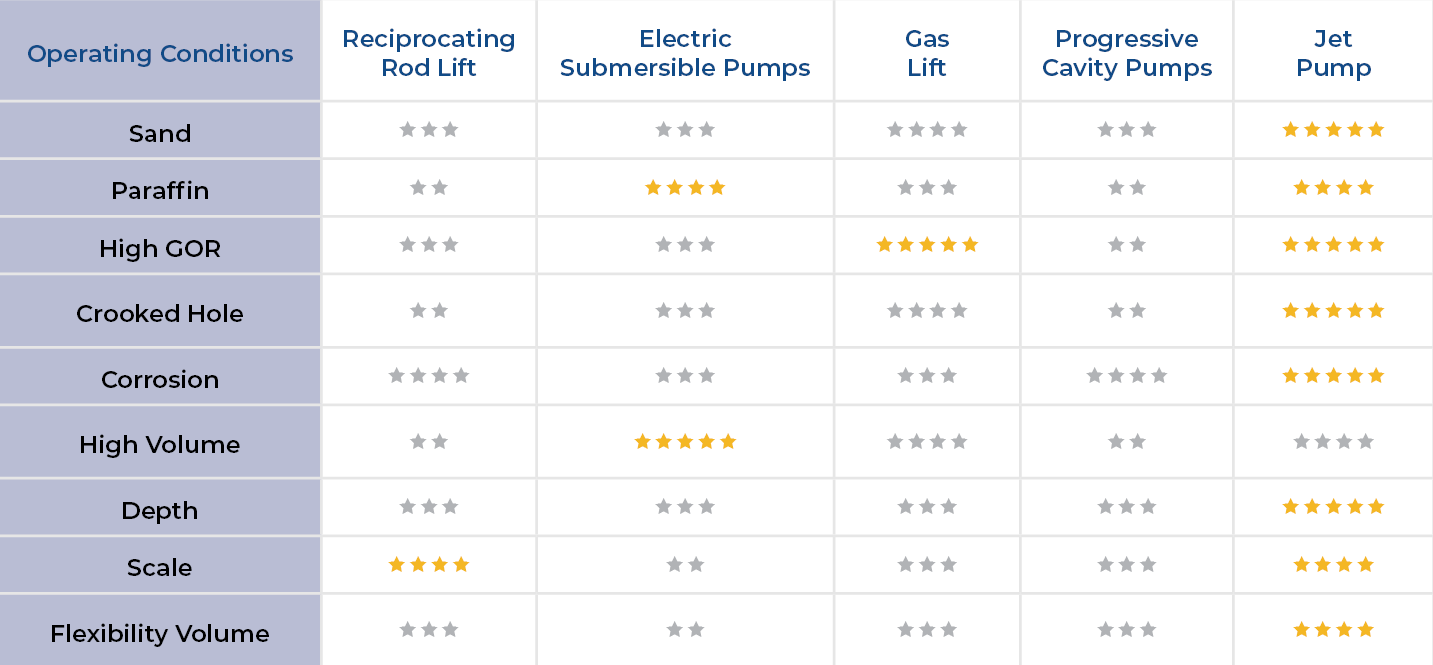Click Electric Submersible Pumps' gold stars for Paraffin
Image resolution: width=1433 pixels, height=665 pixels.
pos(685,188)
